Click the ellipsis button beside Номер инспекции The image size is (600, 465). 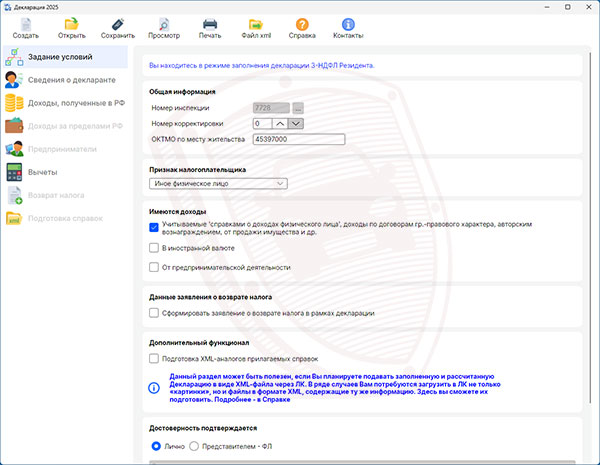(298, 107)
